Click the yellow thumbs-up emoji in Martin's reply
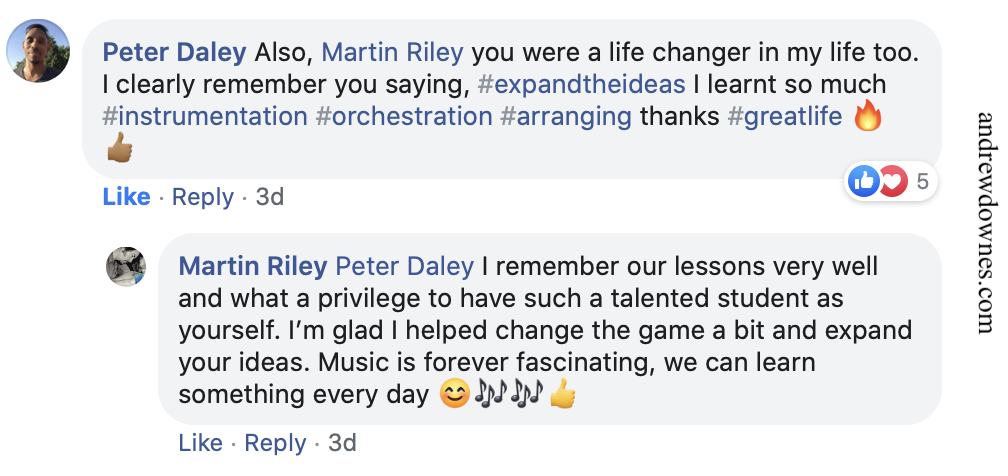Image resolution: width=1008 pixels, height=476 pixels. (563, 395)
